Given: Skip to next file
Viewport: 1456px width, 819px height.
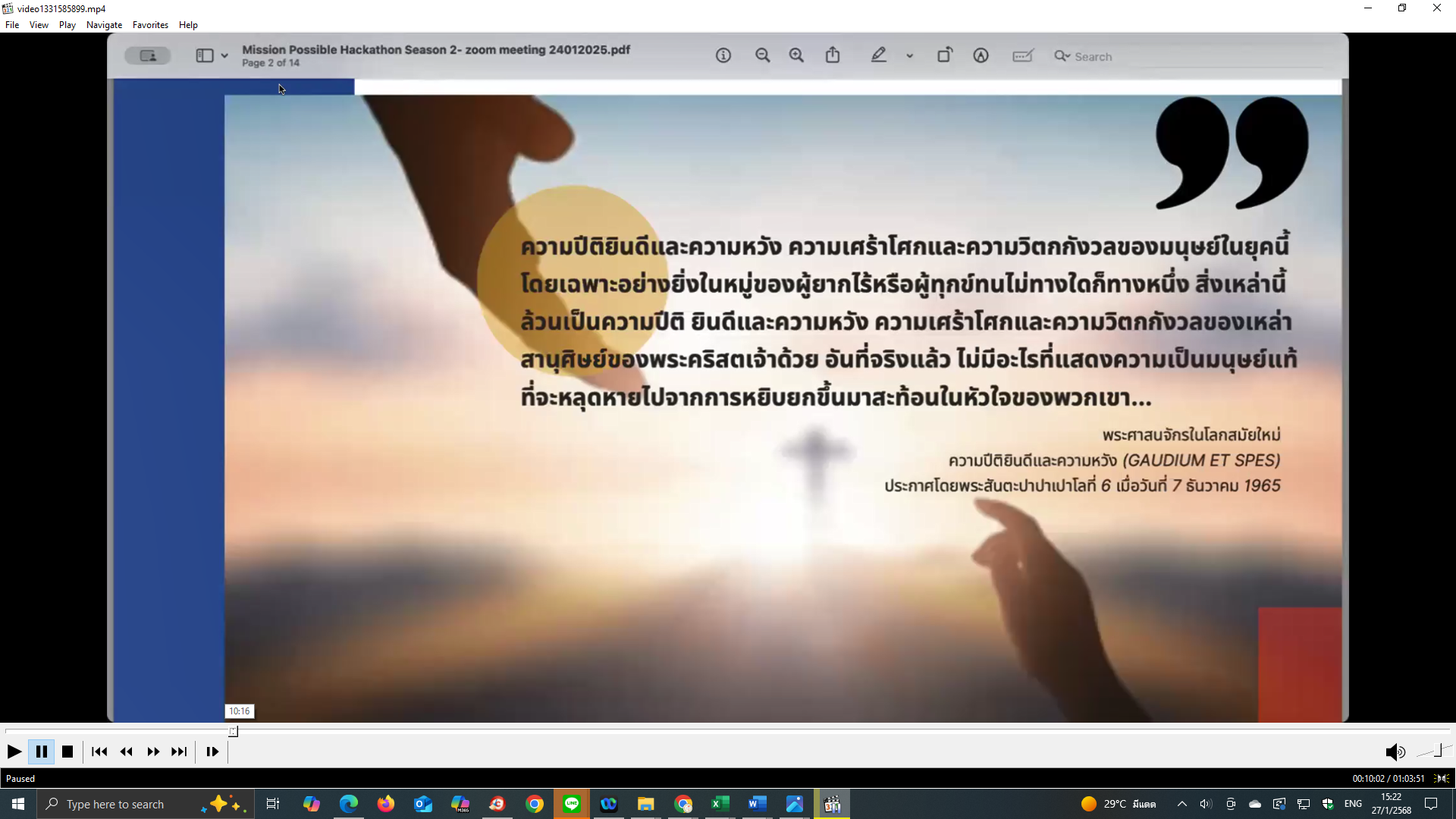Looking at the screenshot, I should [179, 752].
